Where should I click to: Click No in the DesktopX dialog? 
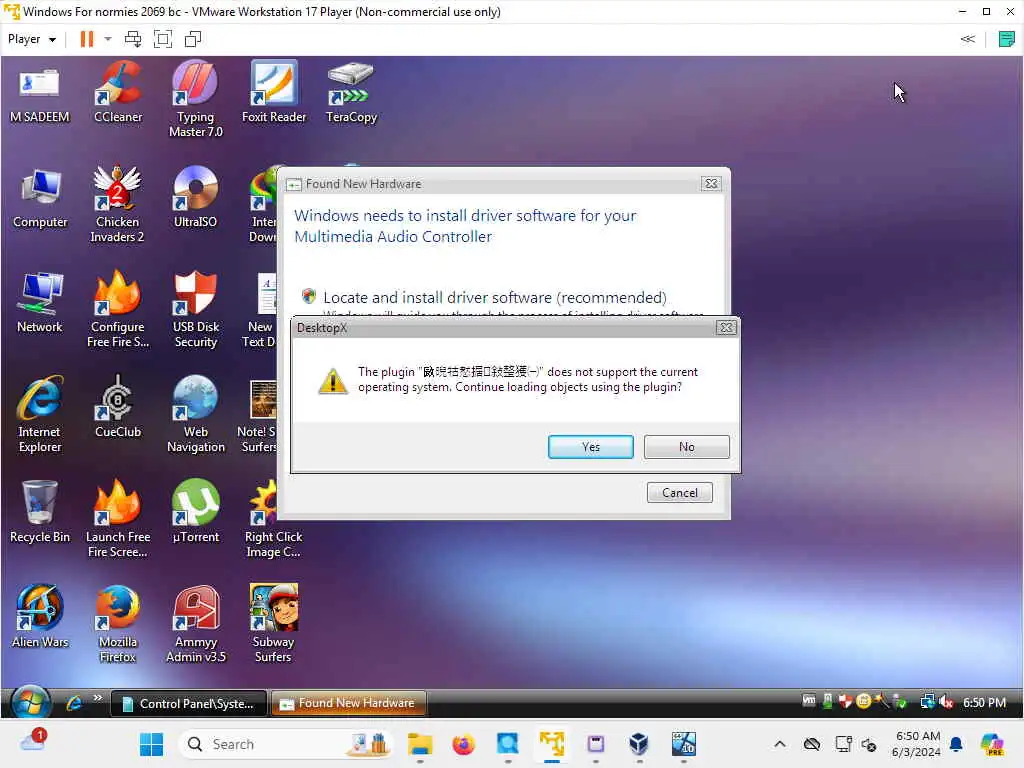[686, 447]
